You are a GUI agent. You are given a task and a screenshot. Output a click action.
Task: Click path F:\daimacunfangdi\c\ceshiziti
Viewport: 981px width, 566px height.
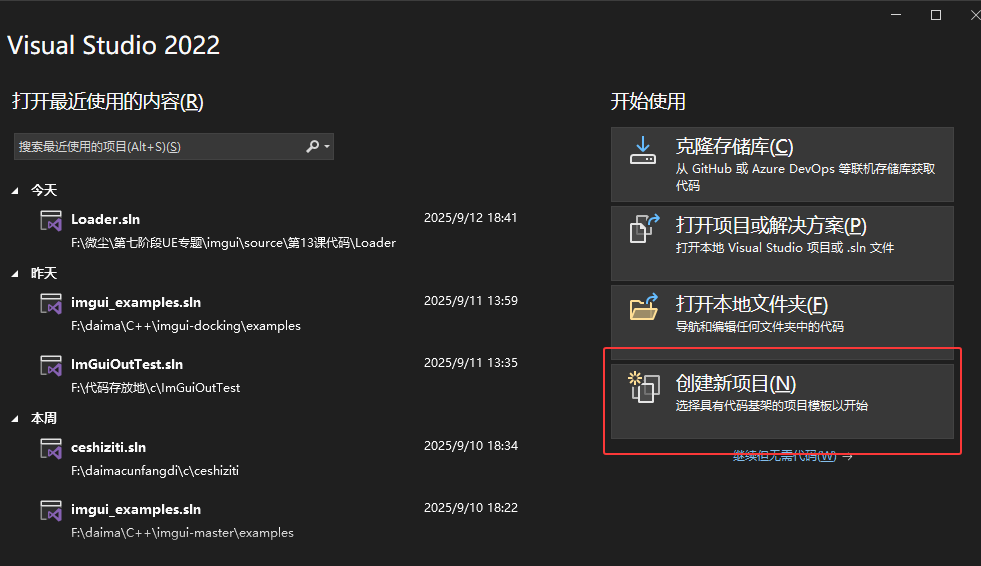[155, 471]
